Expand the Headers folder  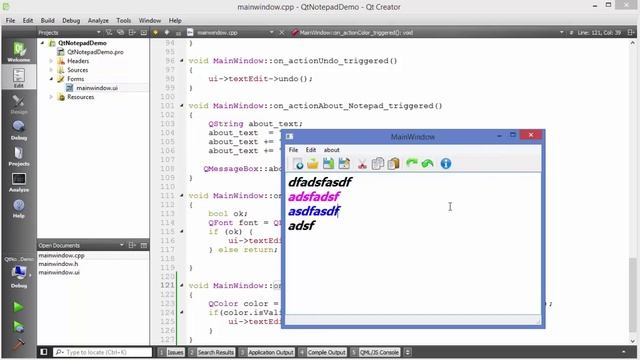pos(51,61)
